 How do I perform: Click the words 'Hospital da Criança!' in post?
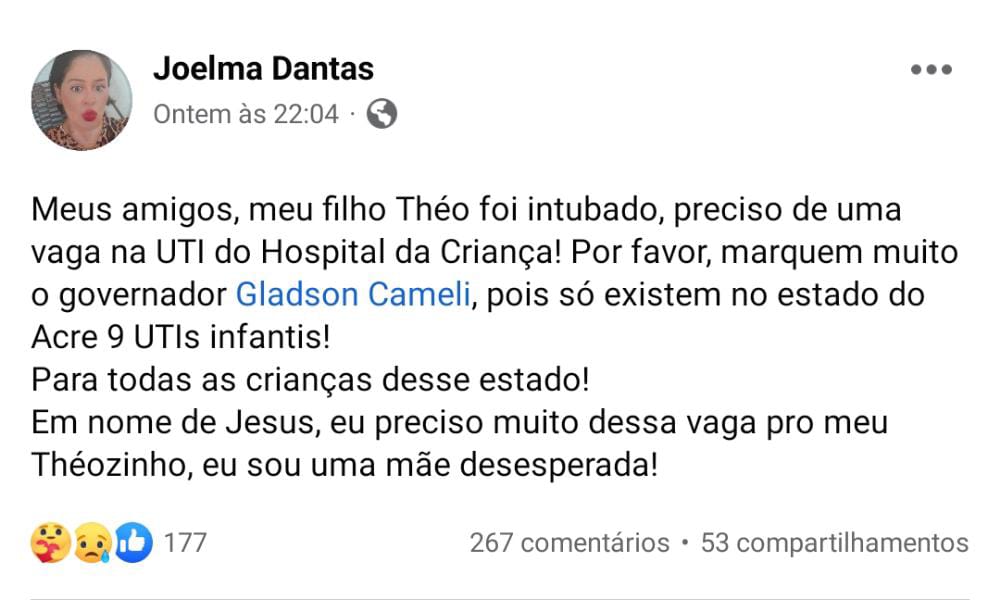coord(411,253)
